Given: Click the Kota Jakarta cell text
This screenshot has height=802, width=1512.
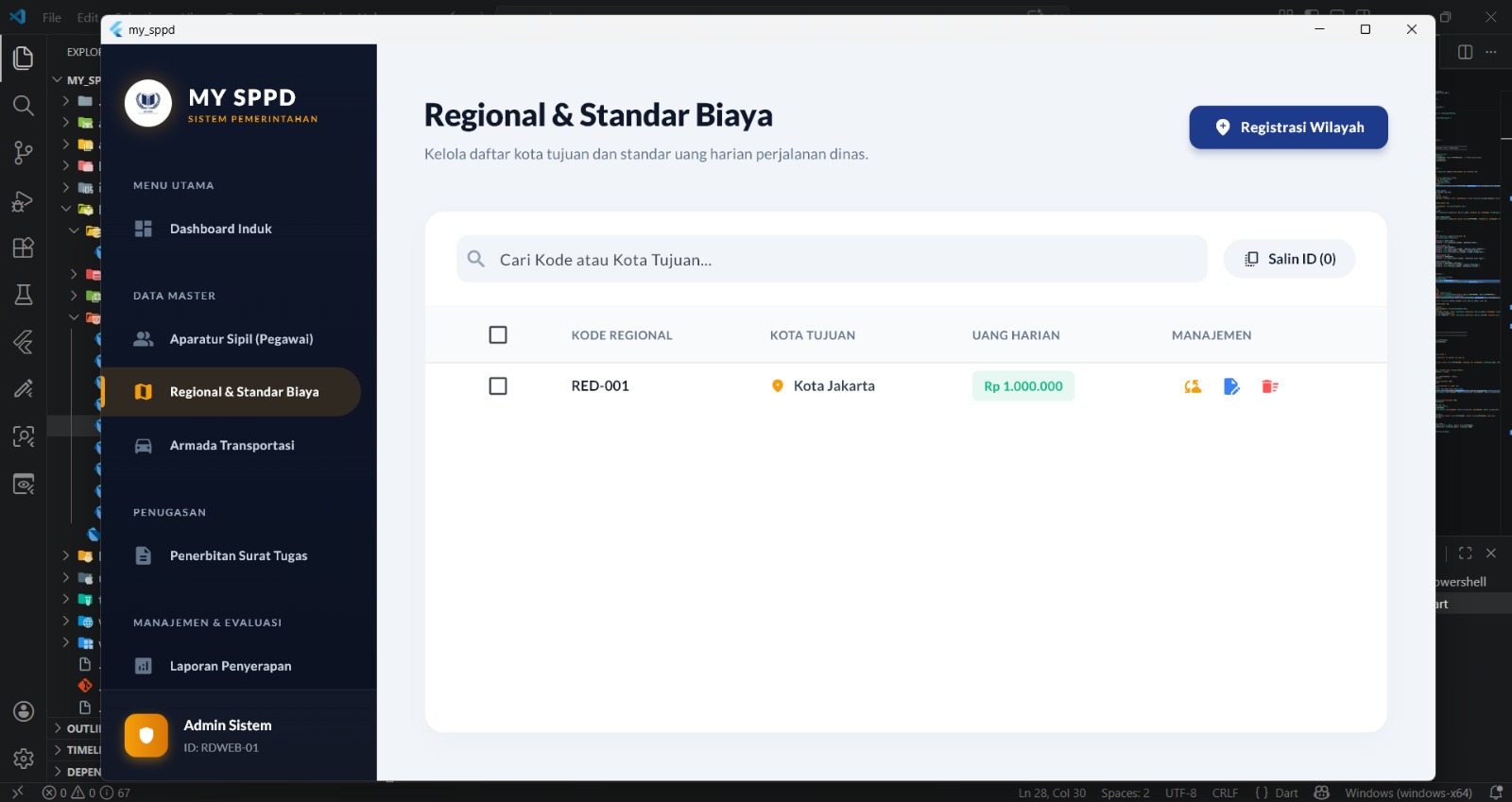Looking at the screenshot, I should [x=834, y=385].
